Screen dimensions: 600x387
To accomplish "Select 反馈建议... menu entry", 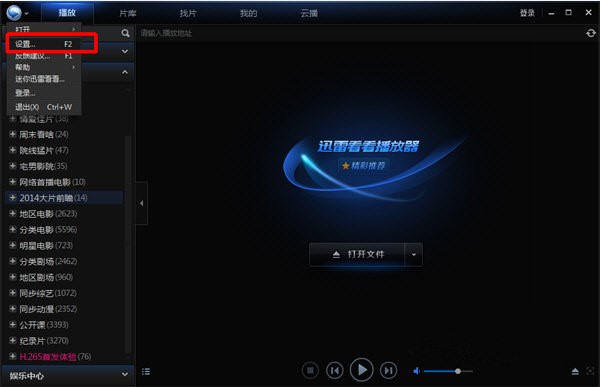I will coord(44,56).
